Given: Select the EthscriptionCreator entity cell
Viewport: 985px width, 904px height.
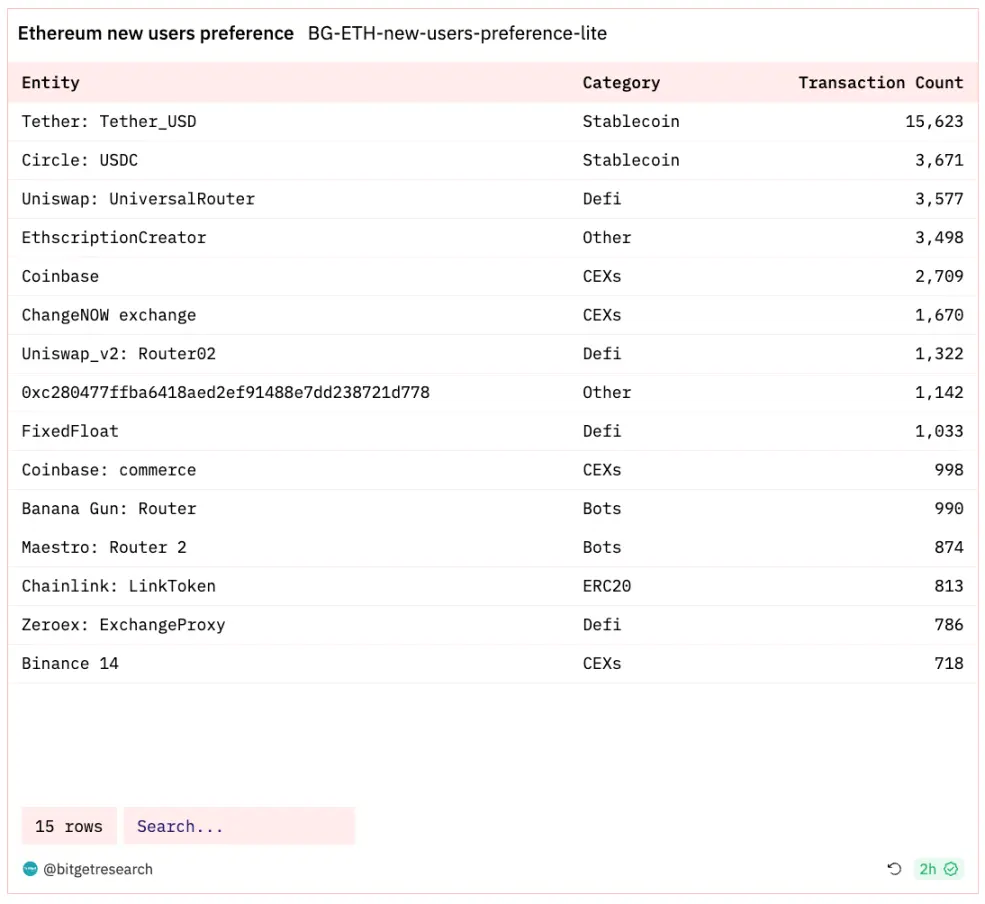Looking at the screenshot, I should click(114, 238).
